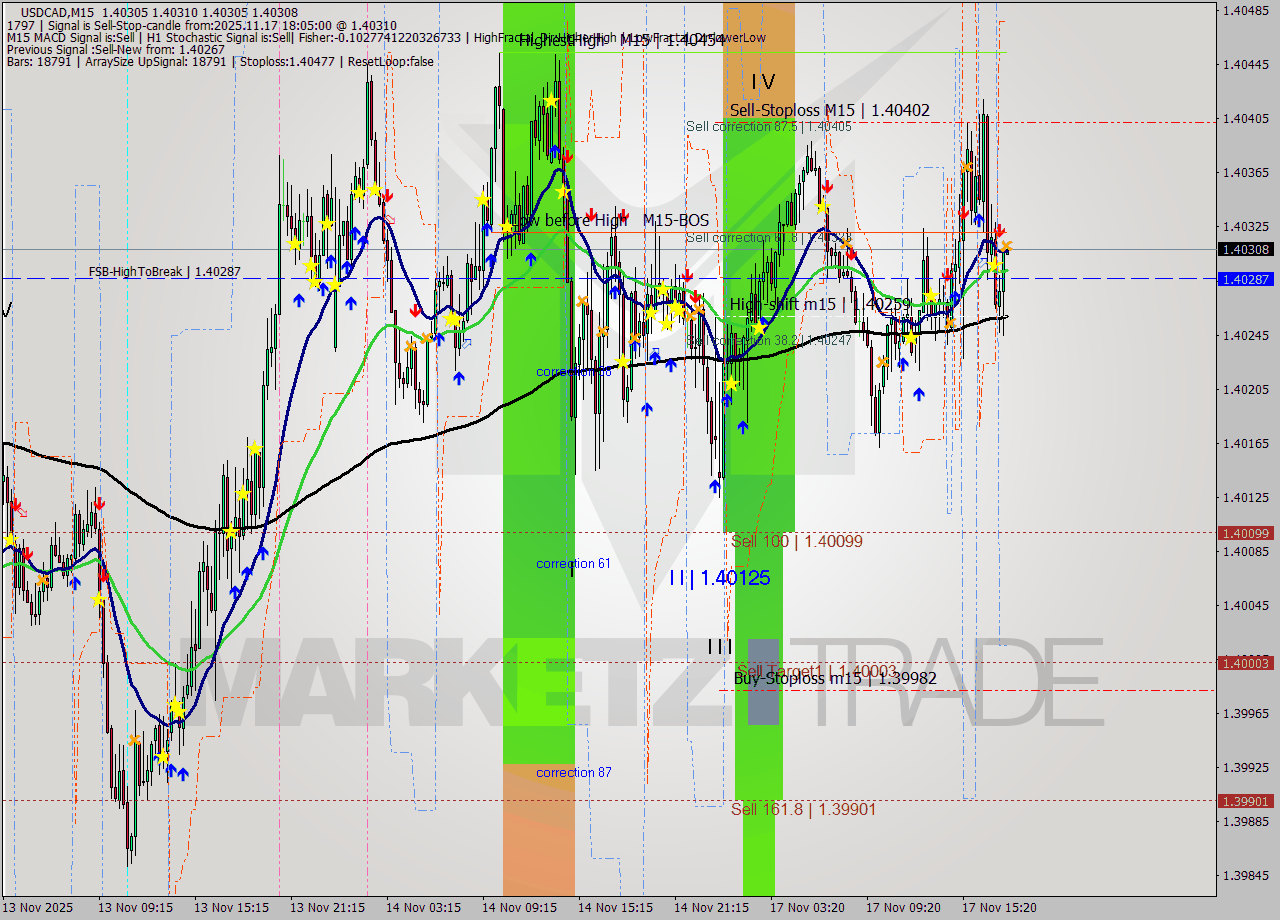The image size is (1280, 920).
Task: Click the blue buy arrow near 14 Nov 15:15
Action: pyautogui.click(x=648, y=407)
